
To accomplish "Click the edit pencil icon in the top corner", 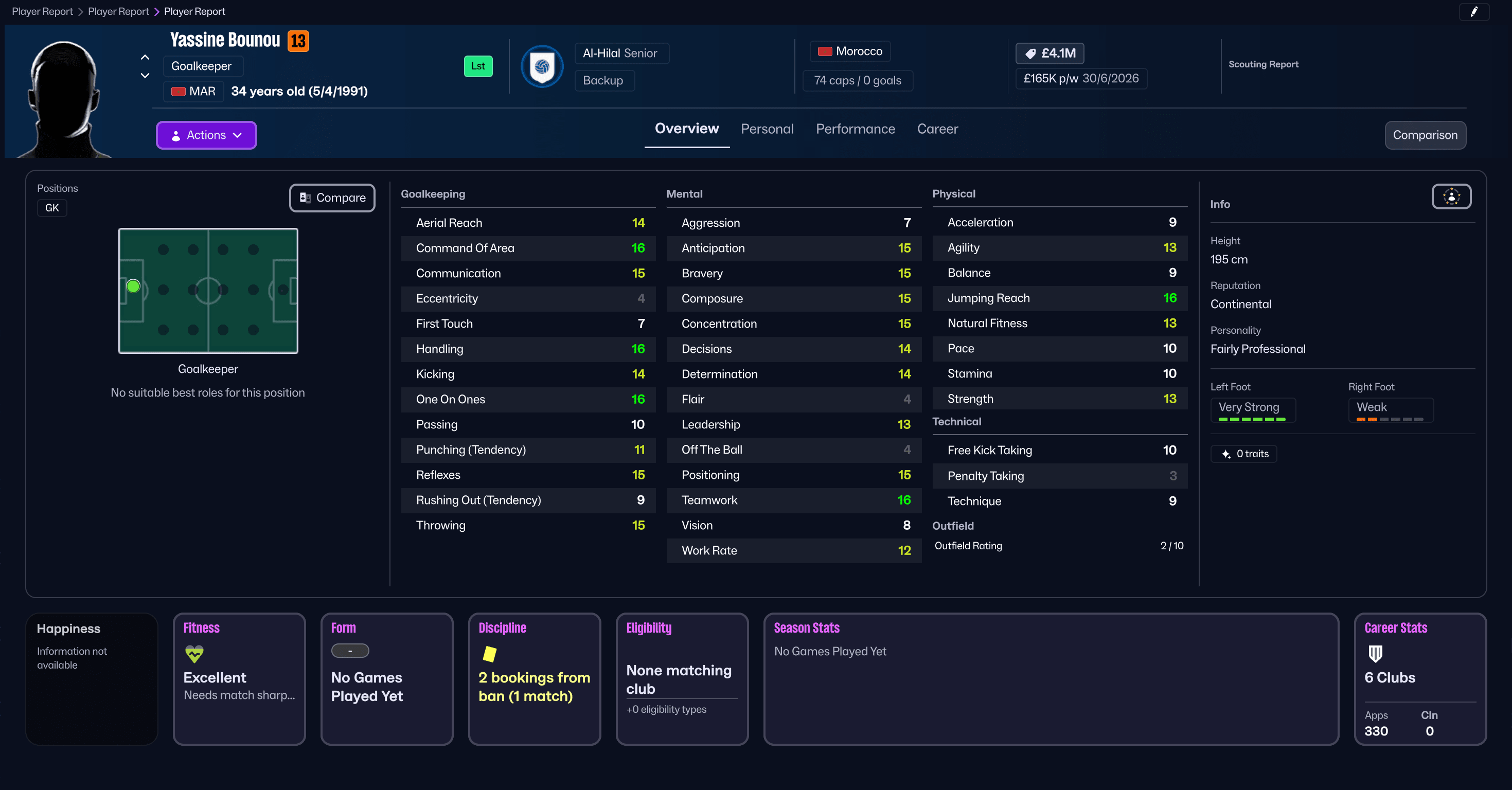I will [1474, 12].
